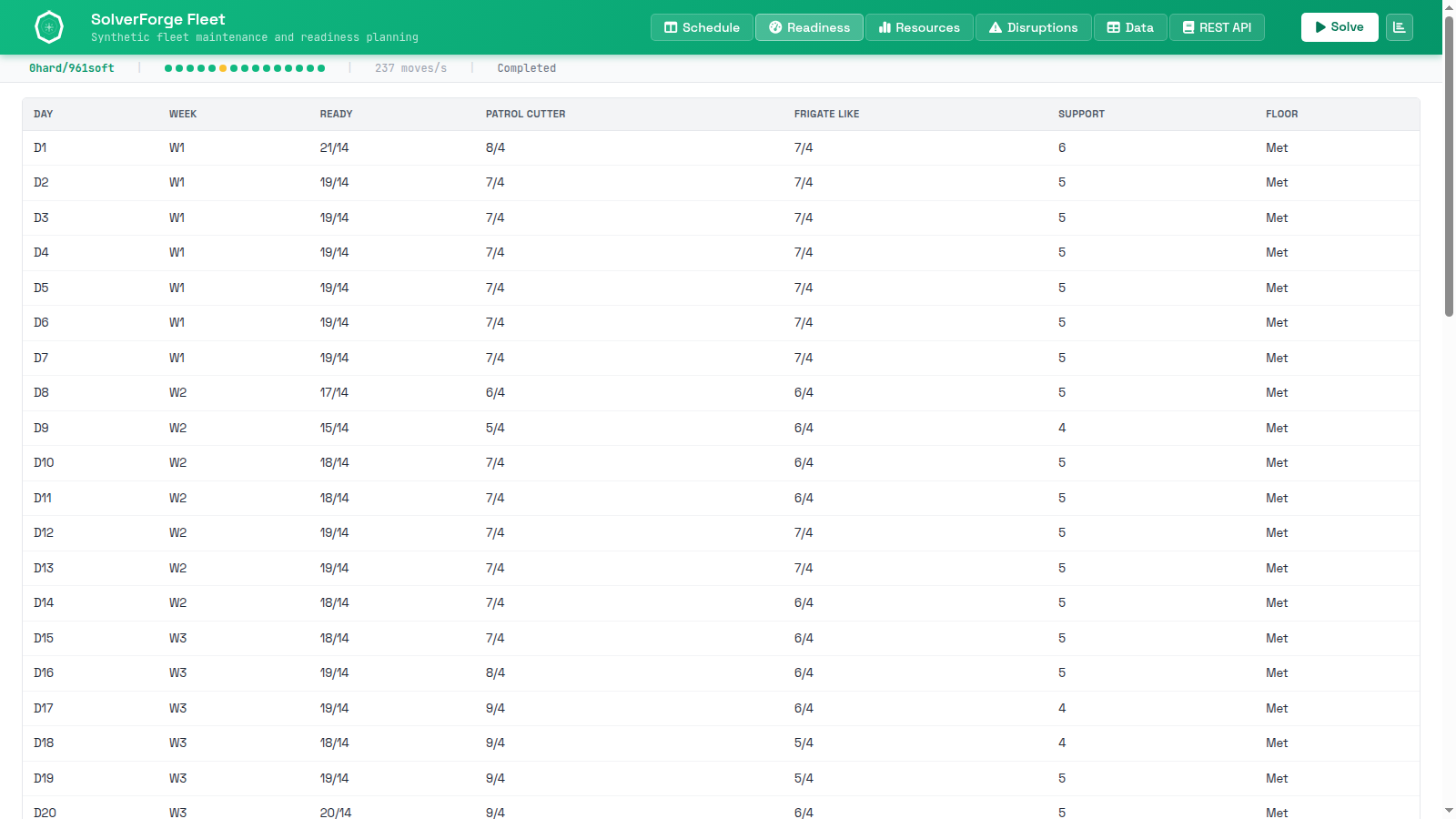Select the D7 day cell

pyautogui.click(x=41, y=358)
